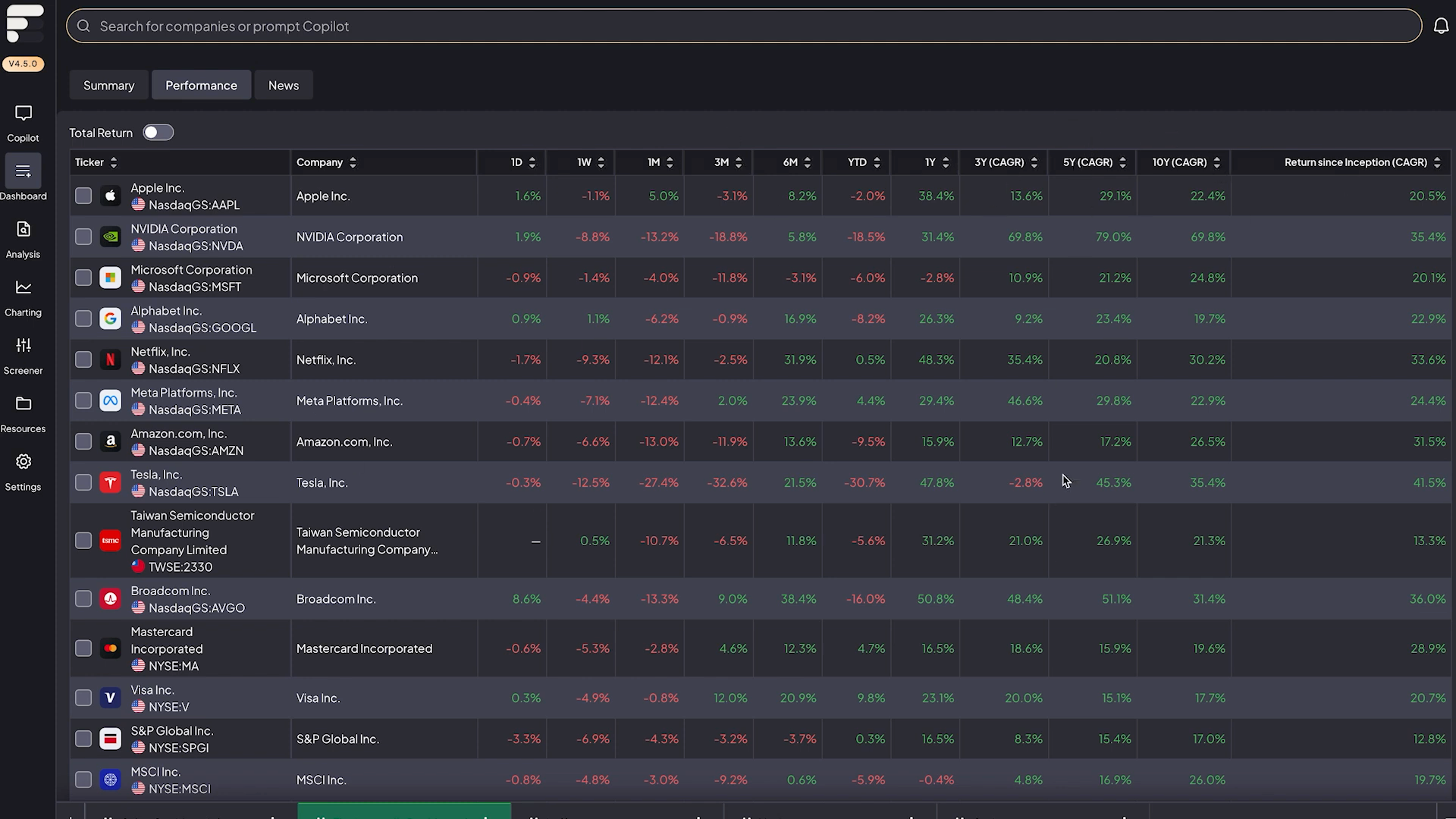Check the Apple Inc. row checkbox

(x=83, y=196)
